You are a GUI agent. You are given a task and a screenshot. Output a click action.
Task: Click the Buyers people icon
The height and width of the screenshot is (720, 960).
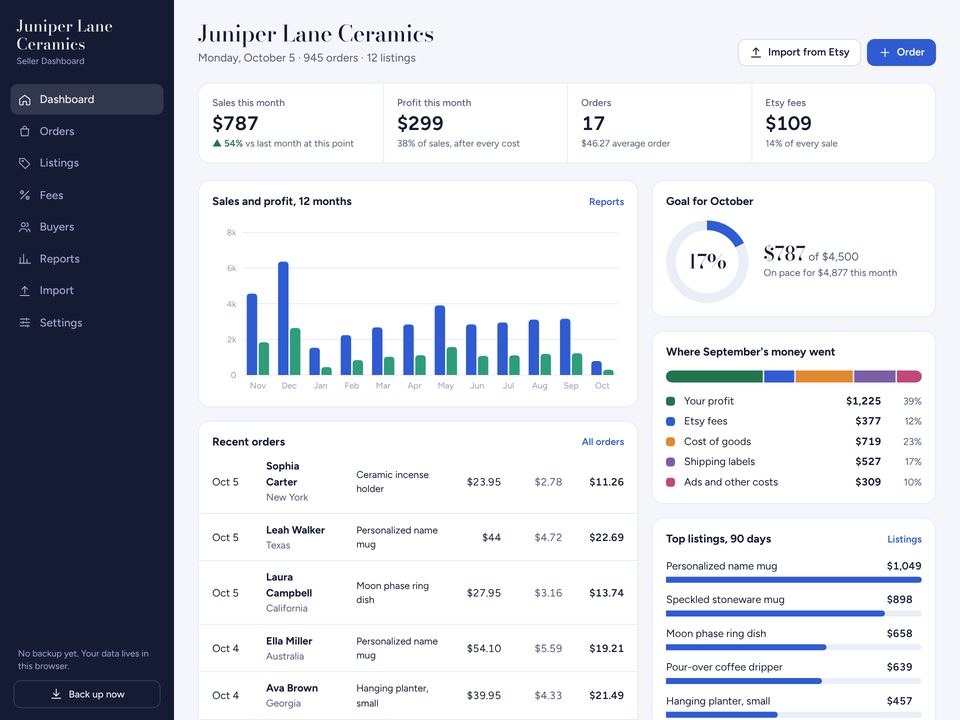point(24,227)
